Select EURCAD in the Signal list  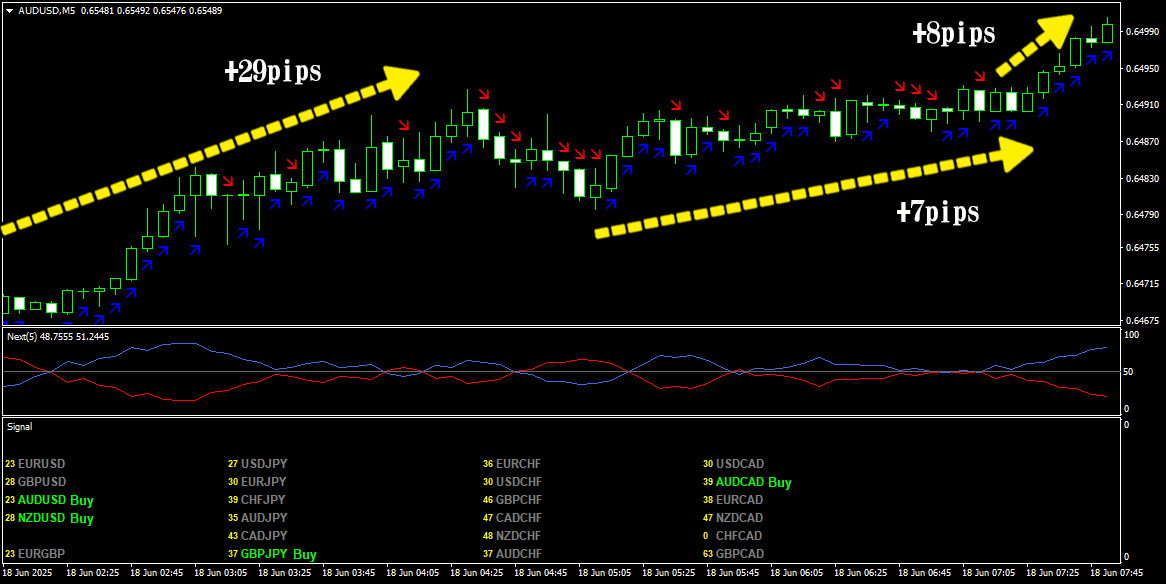[740, 500]
